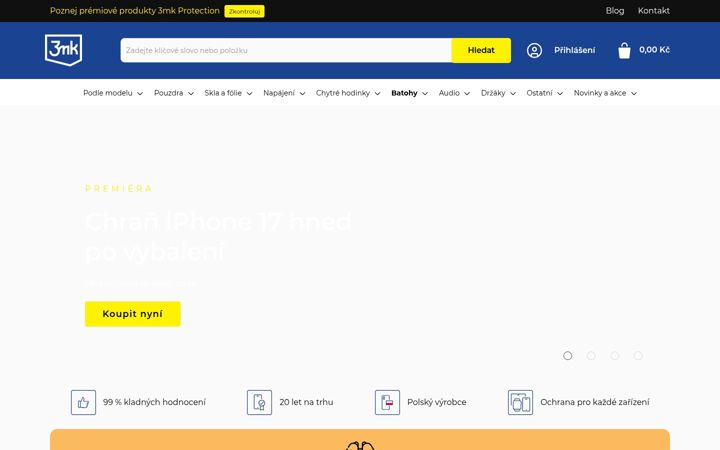Expand the Ostatní chevron

[560, 94]
